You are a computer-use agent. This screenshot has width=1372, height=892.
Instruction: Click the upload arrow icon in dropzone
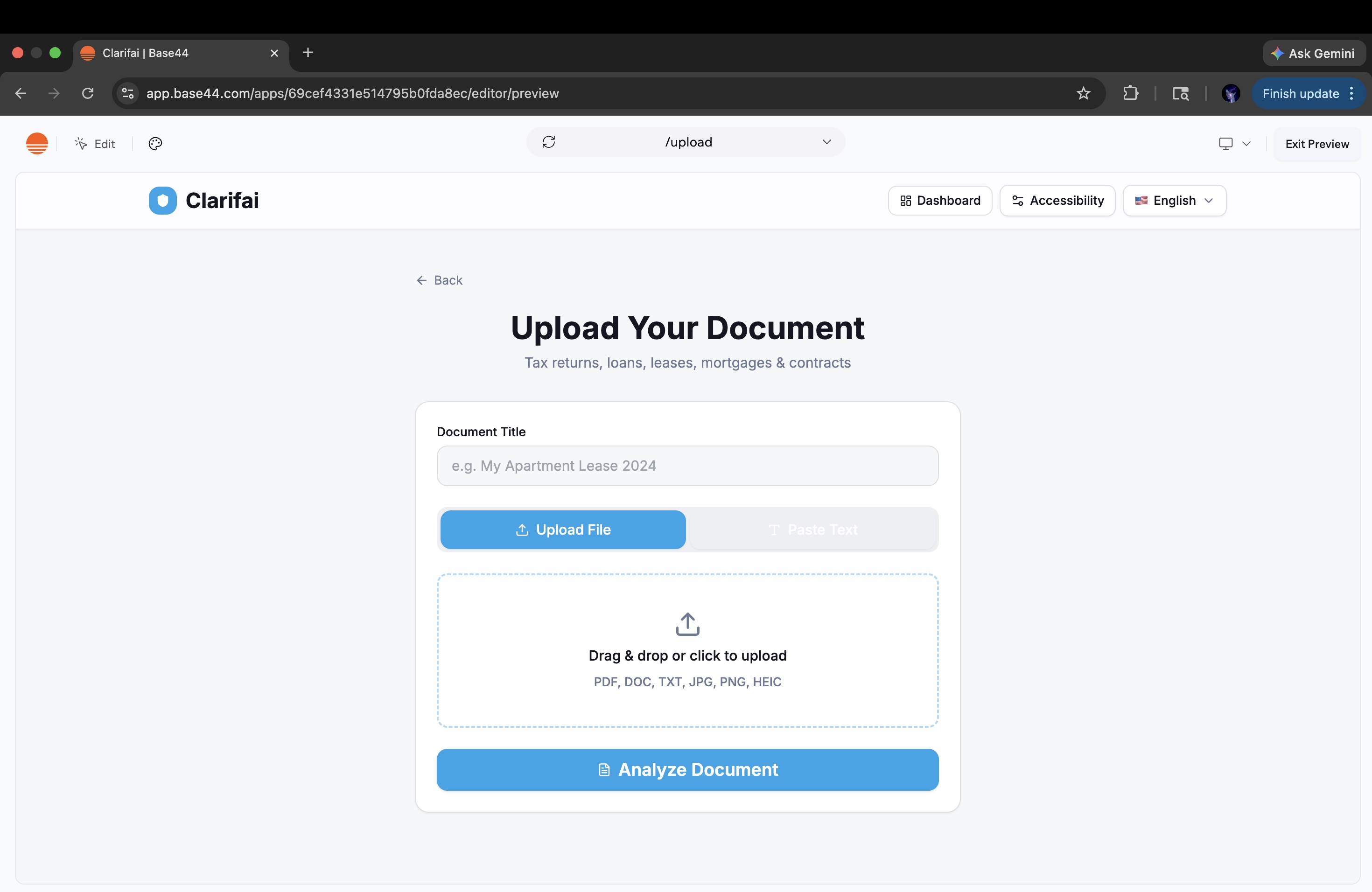coord(687,624)
